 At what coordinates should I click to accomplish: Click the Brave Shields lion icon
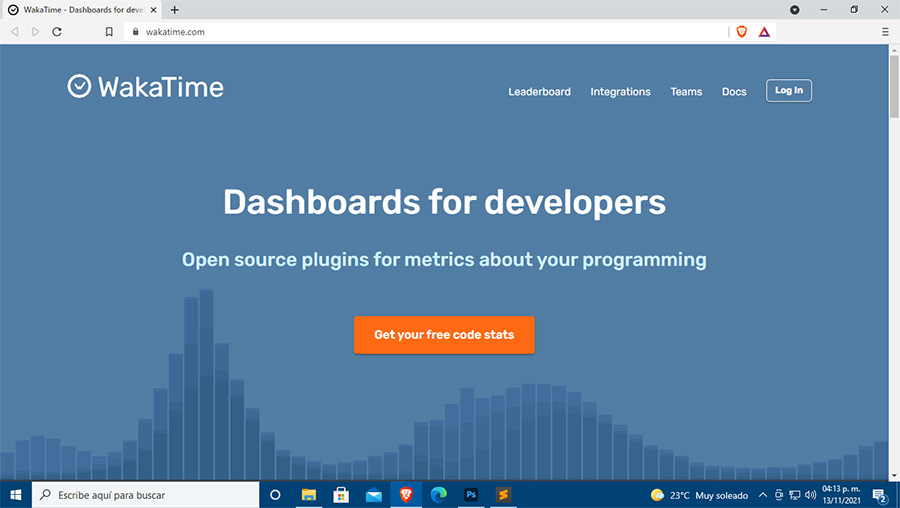coord(741,32)
